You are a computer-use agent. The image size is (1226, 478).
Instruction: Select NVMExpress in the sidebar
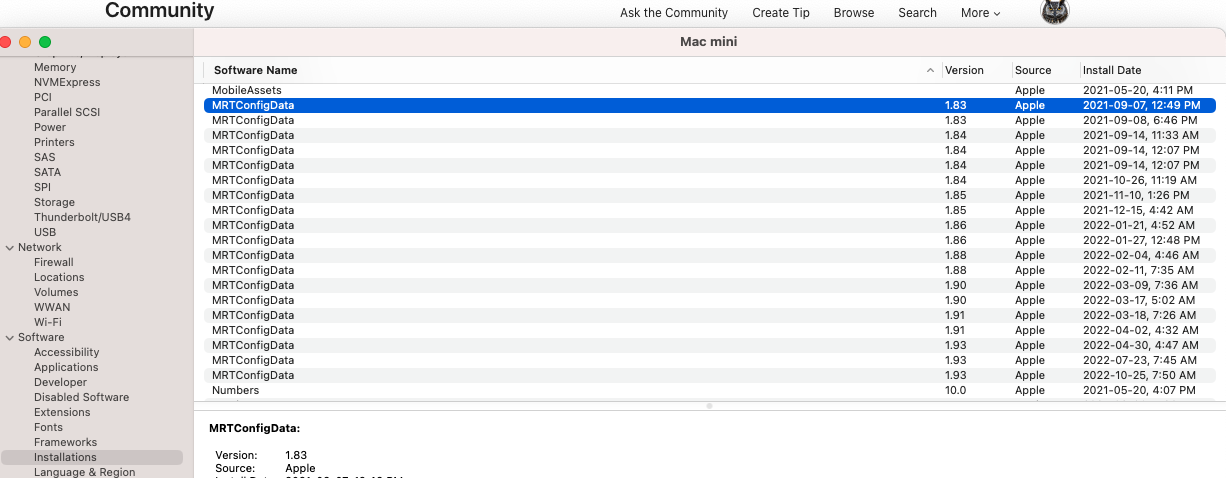pyautogui.click(x=67, y=82)
